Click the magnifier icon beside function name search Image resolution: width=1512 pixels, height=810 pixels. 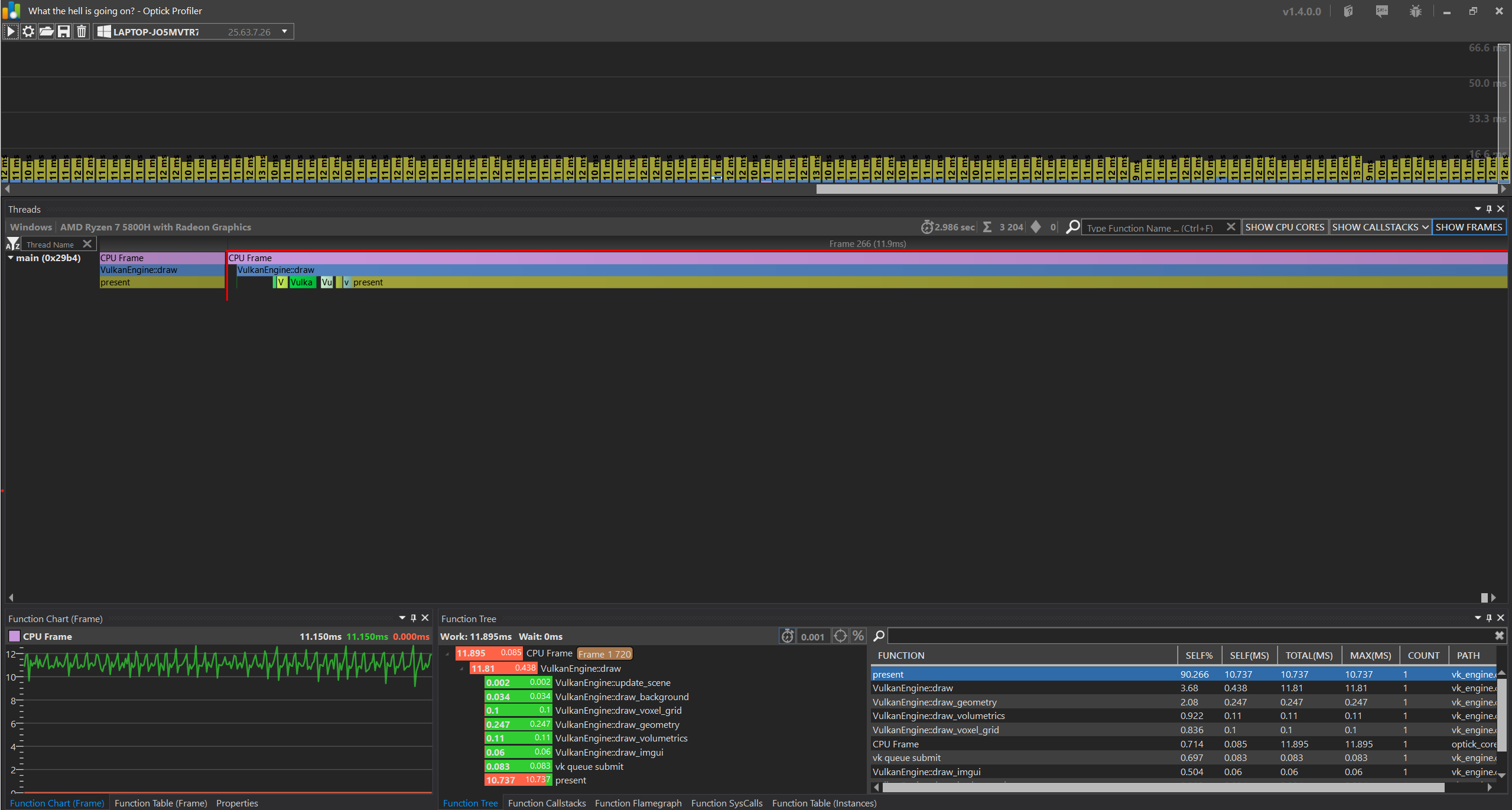1072,227
